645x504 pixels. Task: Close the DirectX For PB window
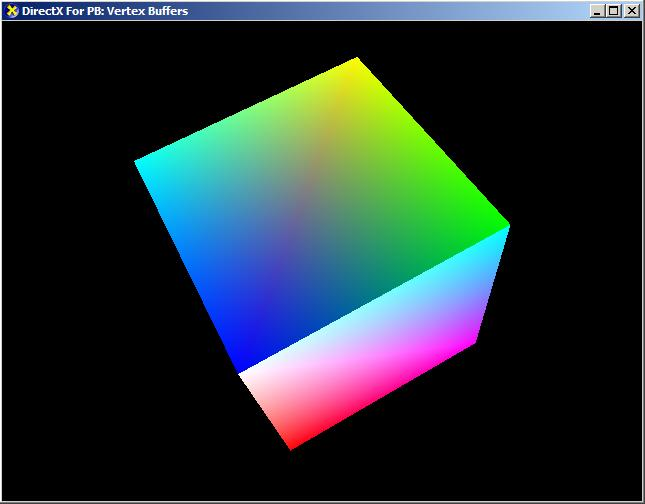631,11
